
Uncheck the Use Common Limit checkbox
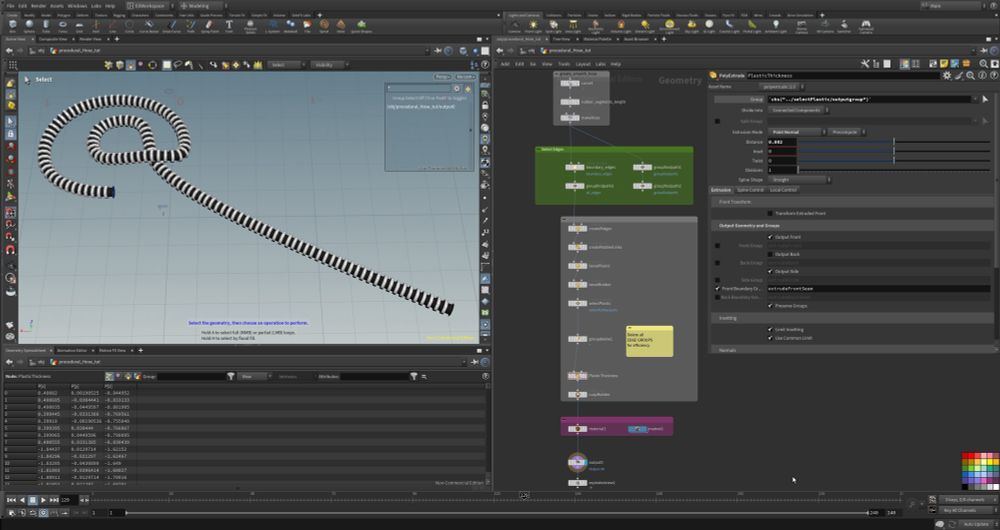point(770,337)
